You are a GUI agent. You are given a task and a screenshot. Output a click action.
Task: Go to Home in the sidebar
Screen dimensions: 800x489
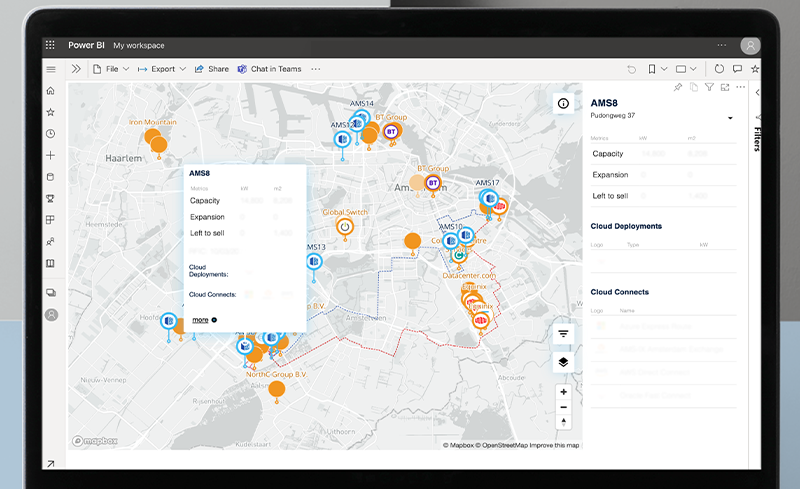click(51, 91)
